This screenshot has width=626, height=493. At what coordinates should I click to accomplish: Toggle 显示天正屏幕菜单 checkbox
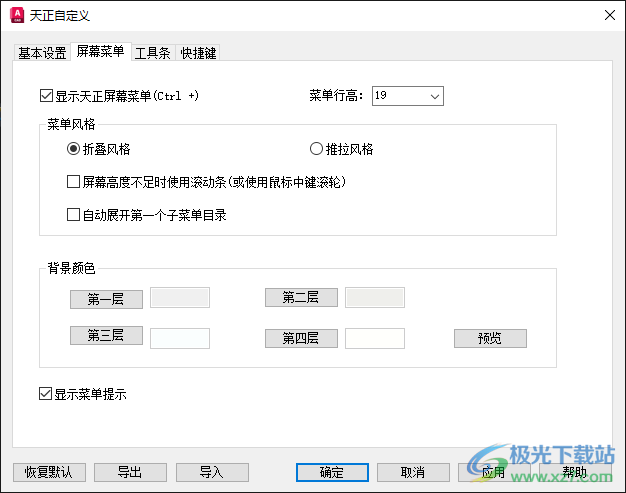point(46,96)
